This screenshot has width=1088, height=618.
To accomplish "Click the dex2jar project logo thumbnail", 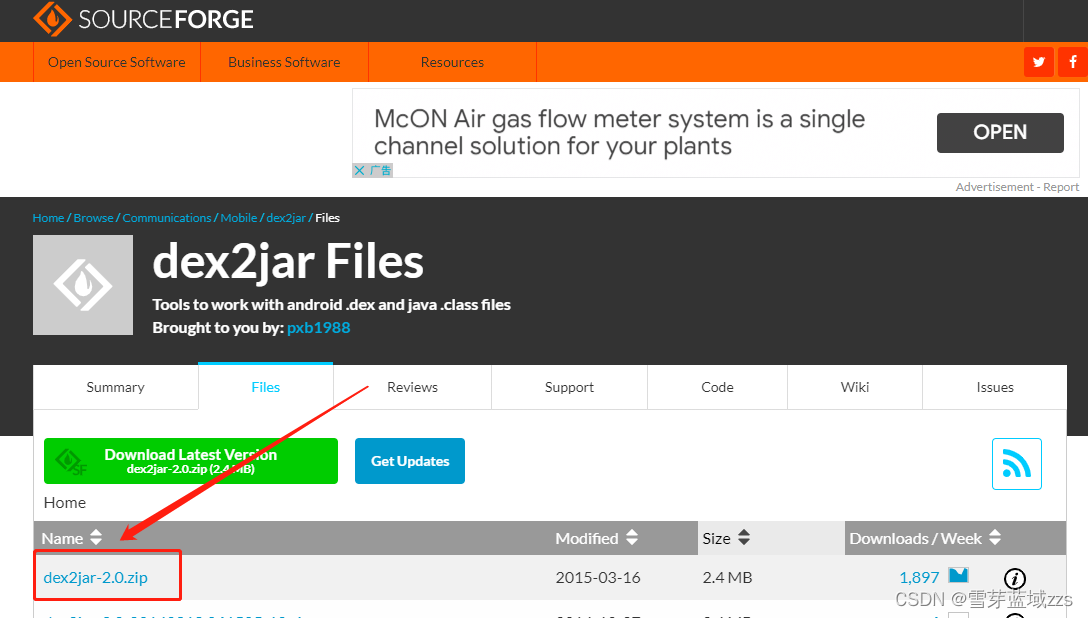I will click(x=83, y=285).
